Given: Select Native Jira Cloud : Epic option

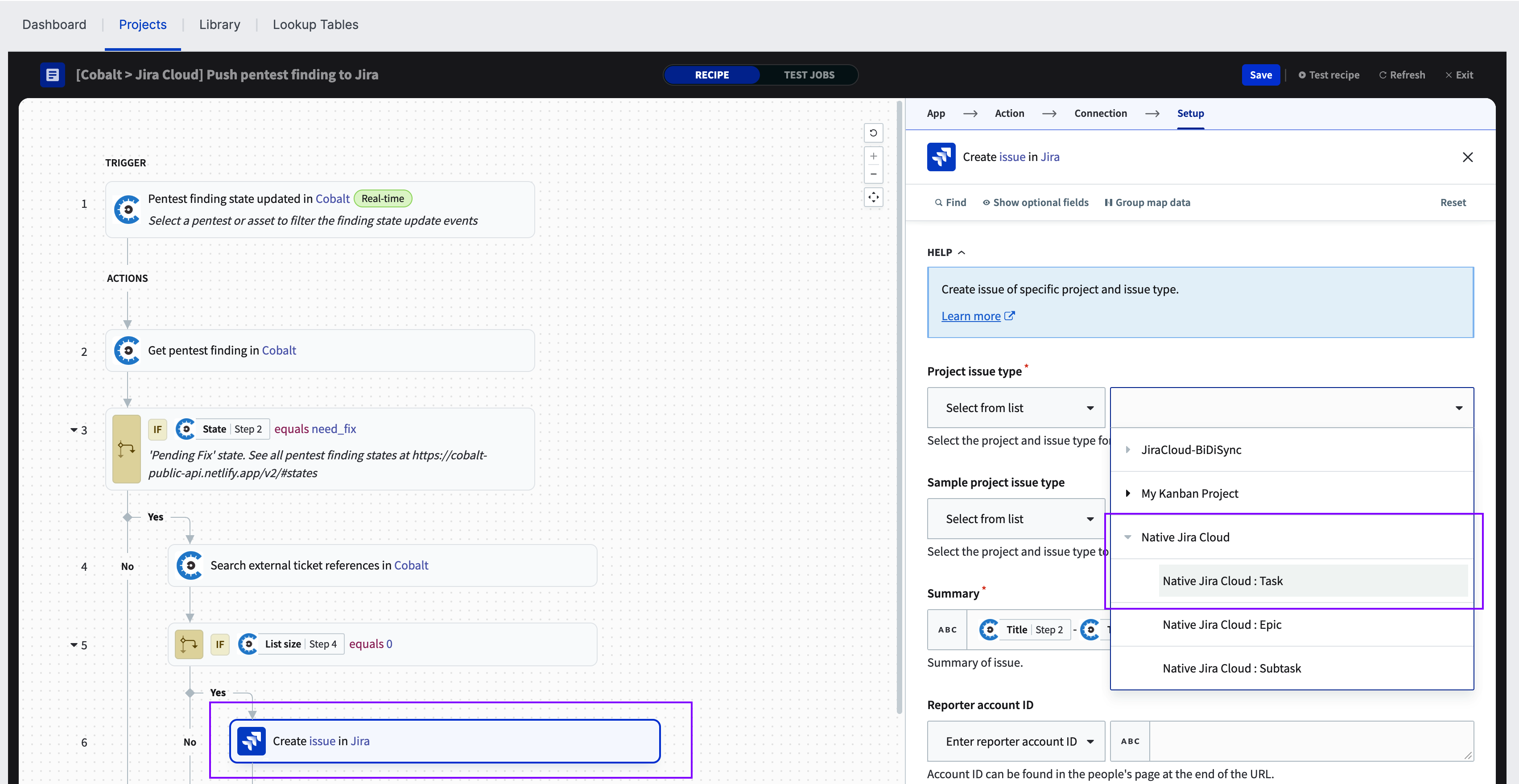Looking at the screenshot, I should [x=1292, y=624].
